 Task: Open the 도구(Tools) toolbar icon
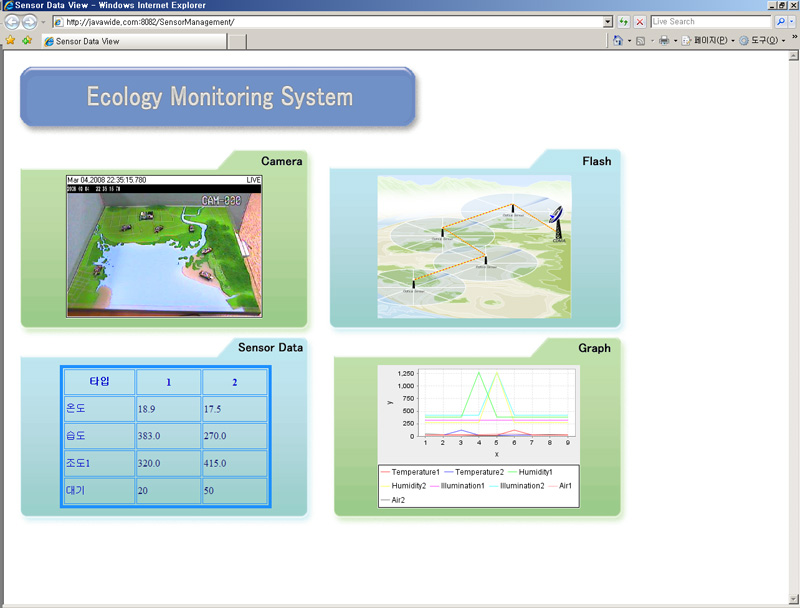click(757, 40)
